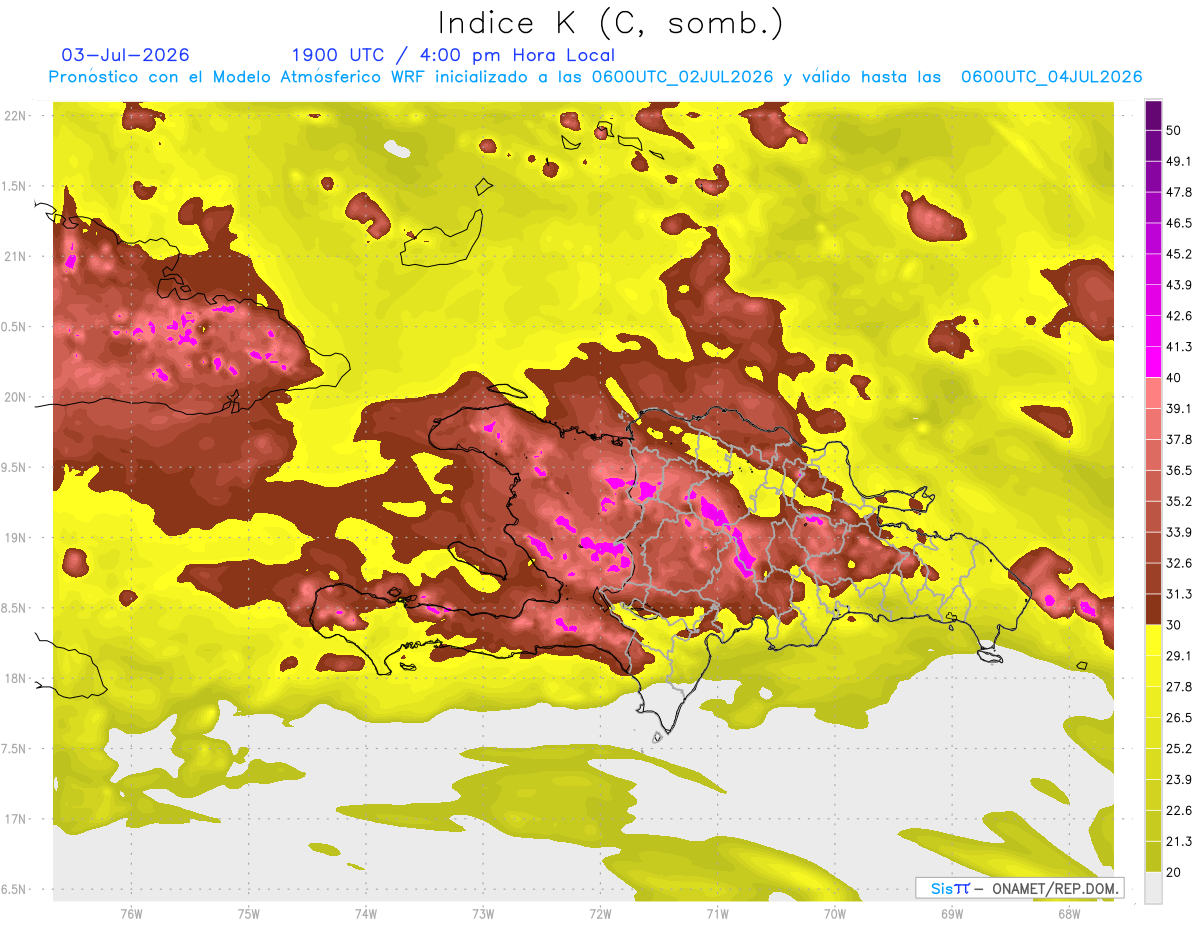Click the "35.2" color bar value
1200x927 pixels.
(x=1179, y=501)
